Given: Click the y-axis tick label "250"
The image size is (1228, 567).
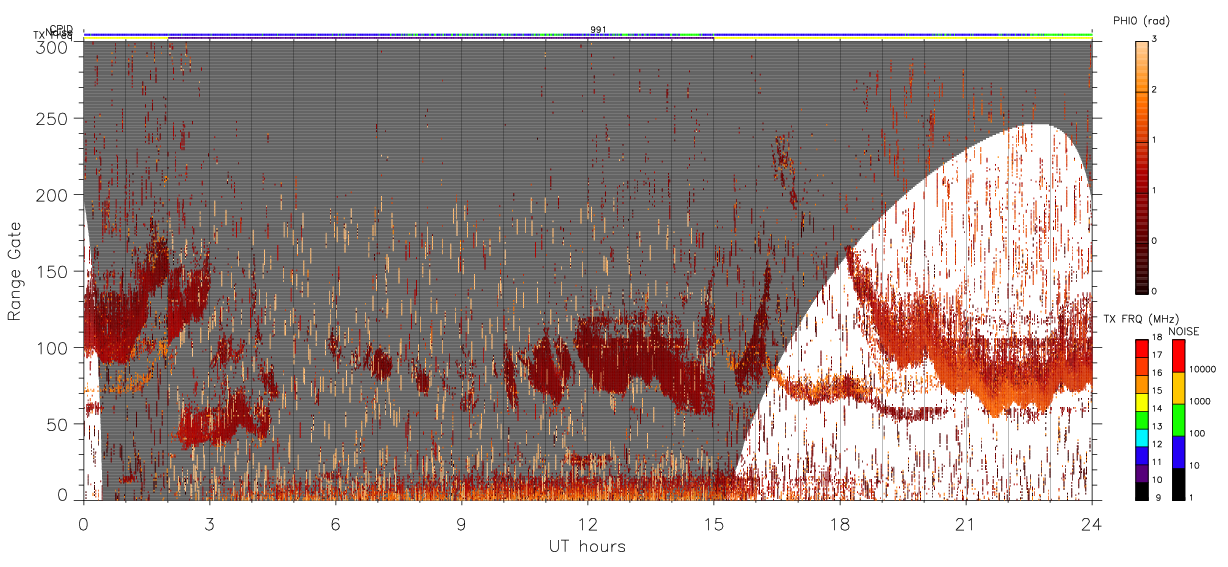Looking at the screenshot, I should [51, 119].
